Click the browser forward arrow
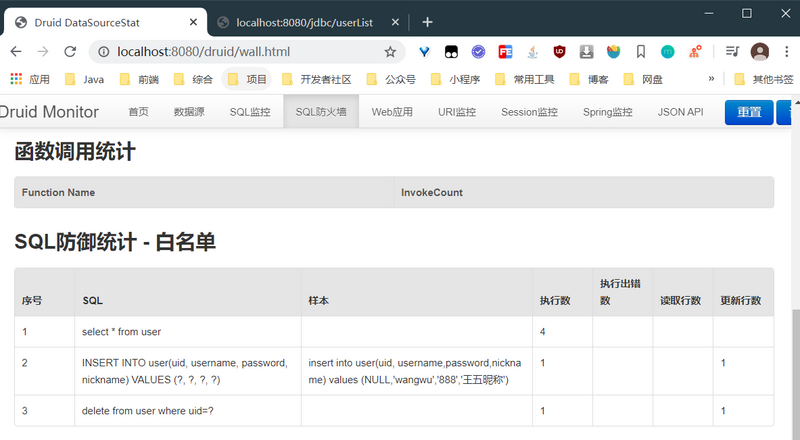 pyautogui.click(x=43, y=52)
